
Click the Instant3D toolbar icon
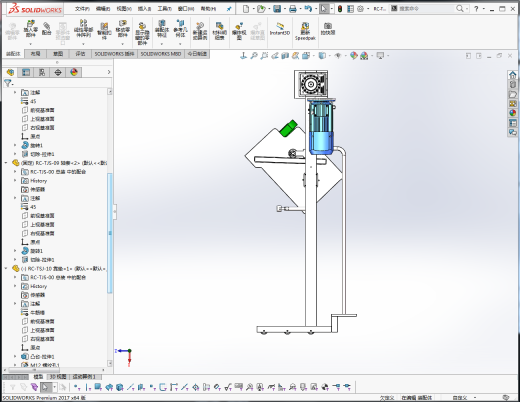280,28
